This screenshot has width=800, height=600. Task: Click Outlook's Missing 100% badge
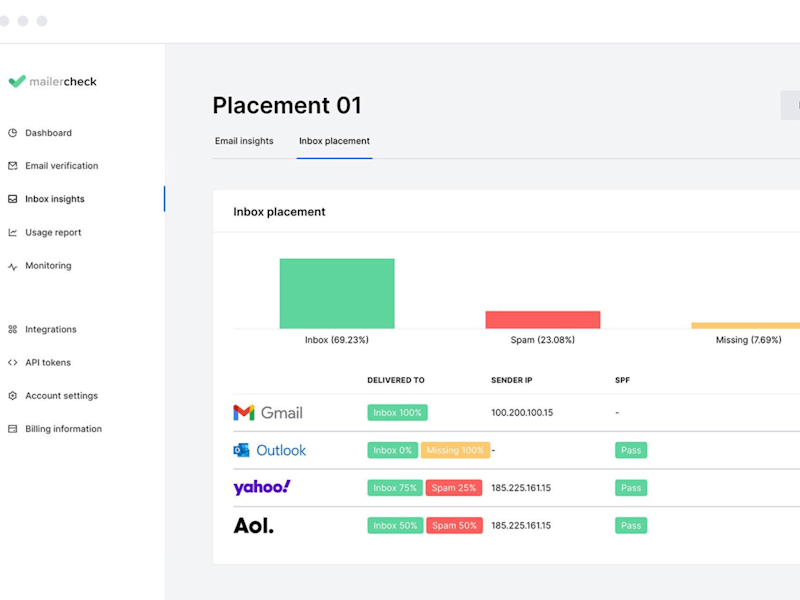455,450
